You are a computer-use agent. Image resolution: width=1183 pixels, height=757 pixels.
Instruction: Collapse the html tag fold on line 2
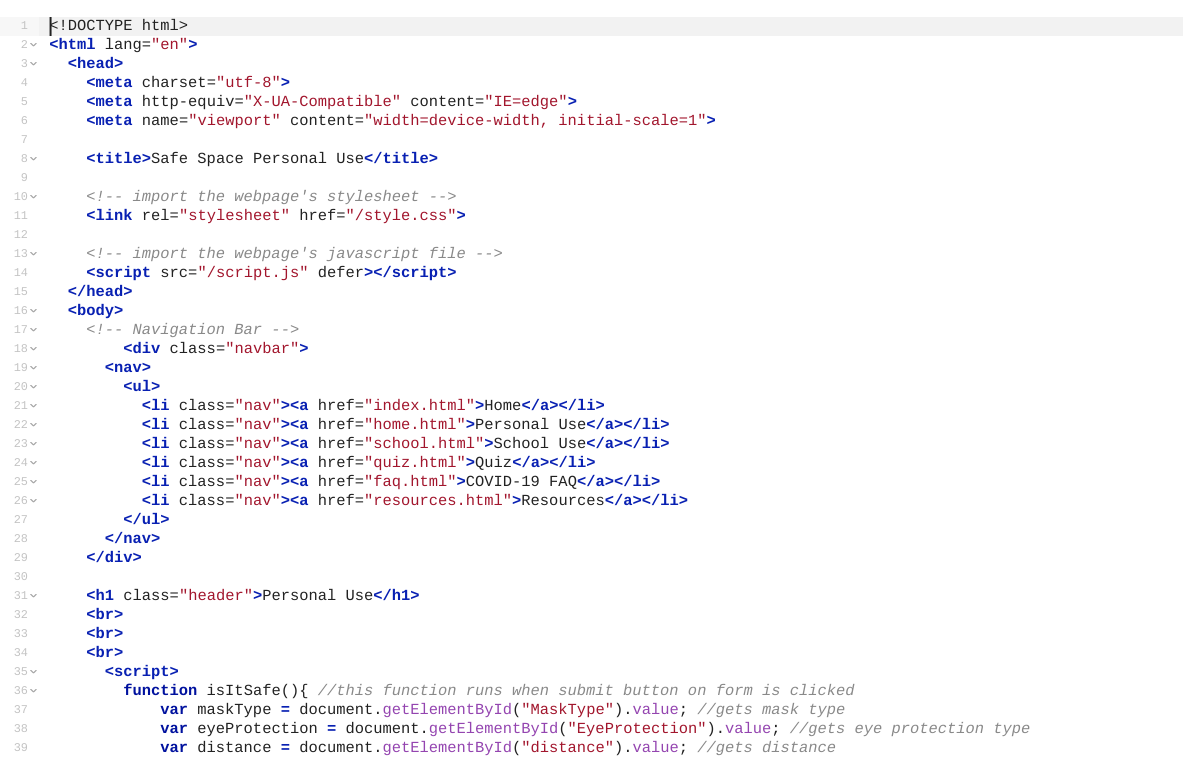33,45
